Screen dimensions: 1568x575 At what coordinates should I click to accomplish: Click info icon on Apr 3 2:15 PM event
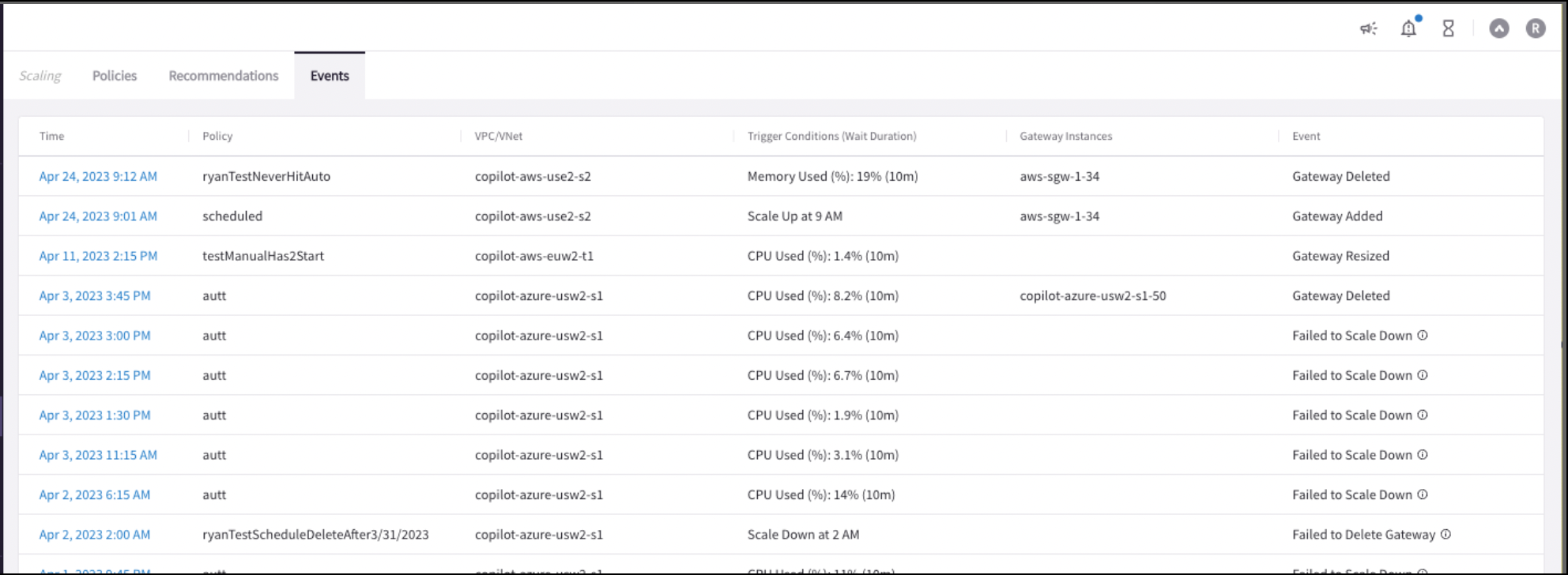(1423, 375)
